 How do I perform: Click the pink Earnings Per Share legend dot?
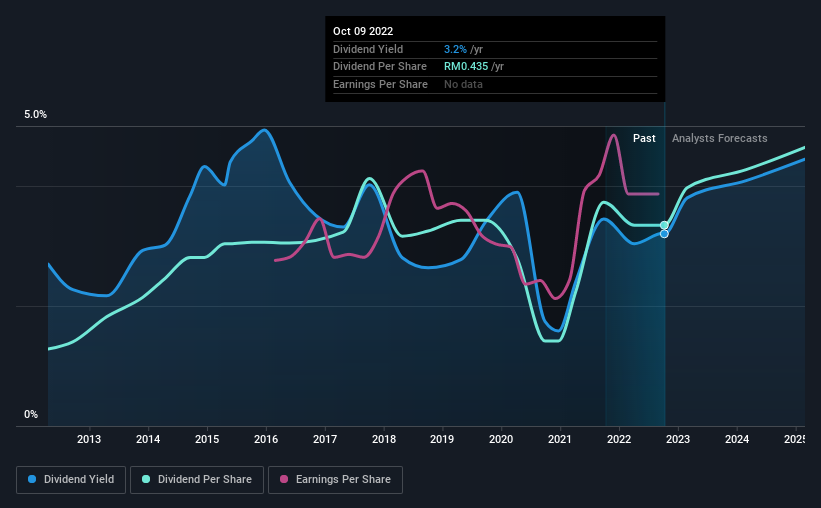[284, 479]
